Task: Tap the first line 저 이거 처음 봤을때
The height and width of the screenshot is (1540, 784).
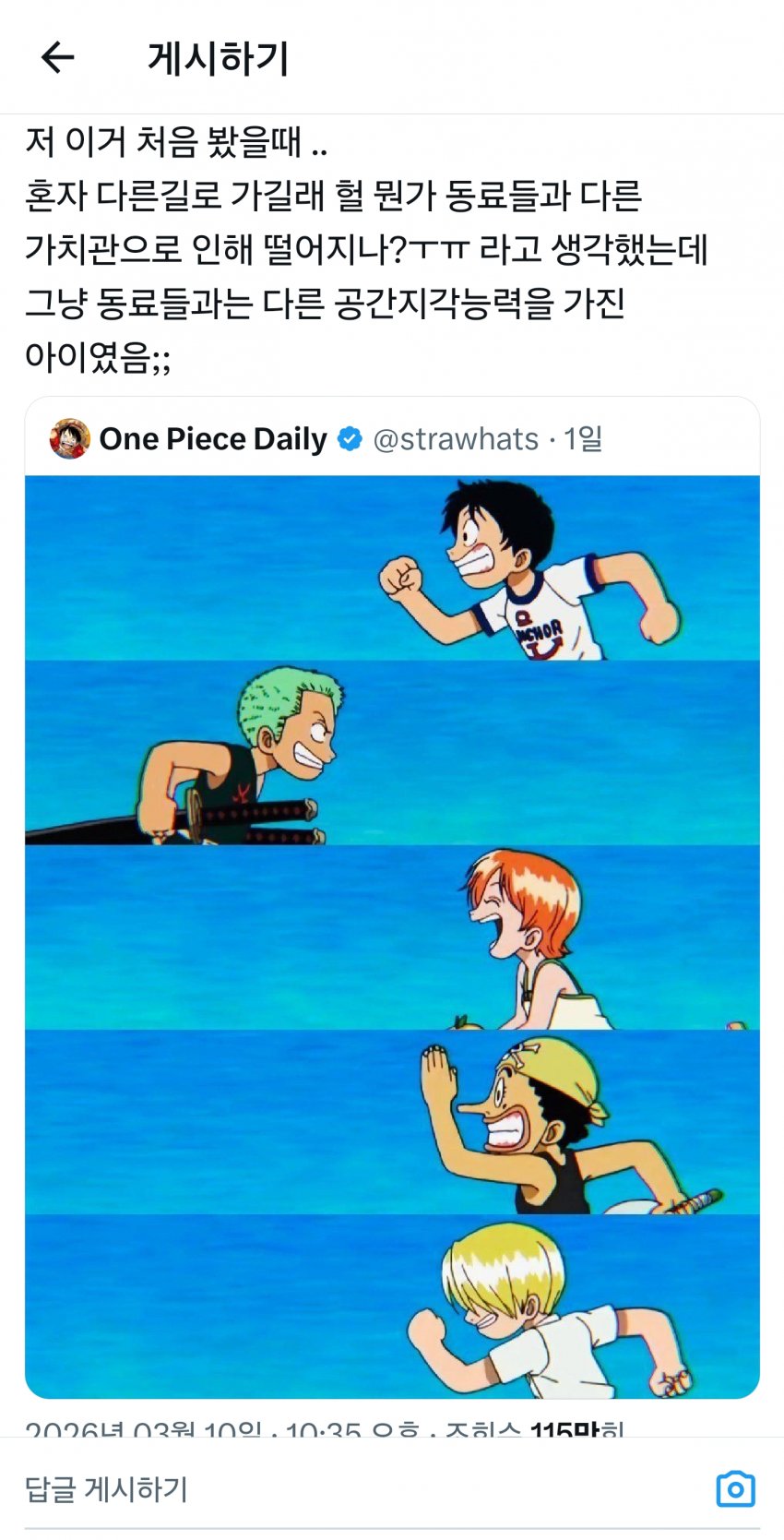Action: [x=176, y=142]
